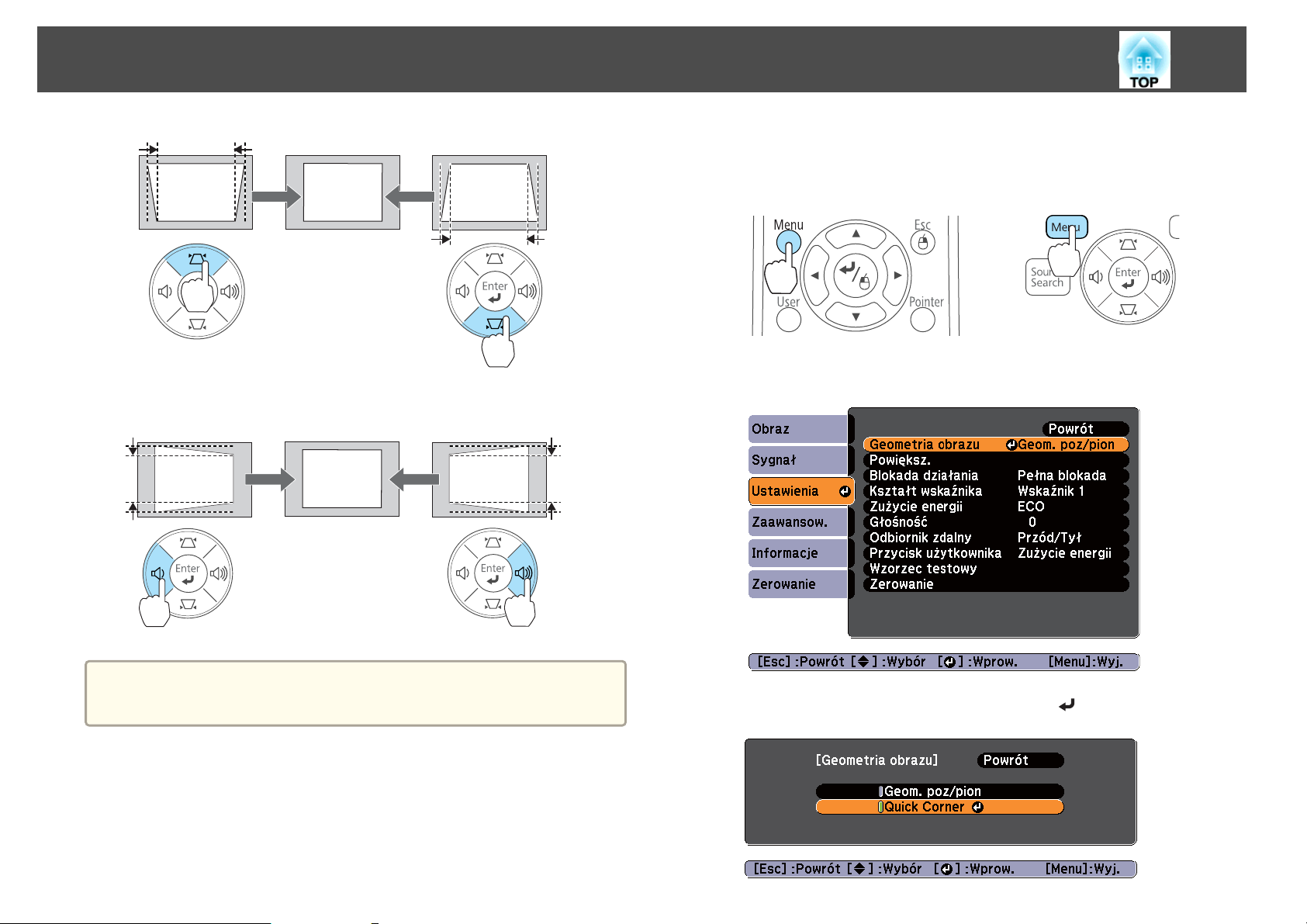Viewport: 1307px width, 924px height.
Task: Select the Geom. poz/pion option
Action: [939, 791]
